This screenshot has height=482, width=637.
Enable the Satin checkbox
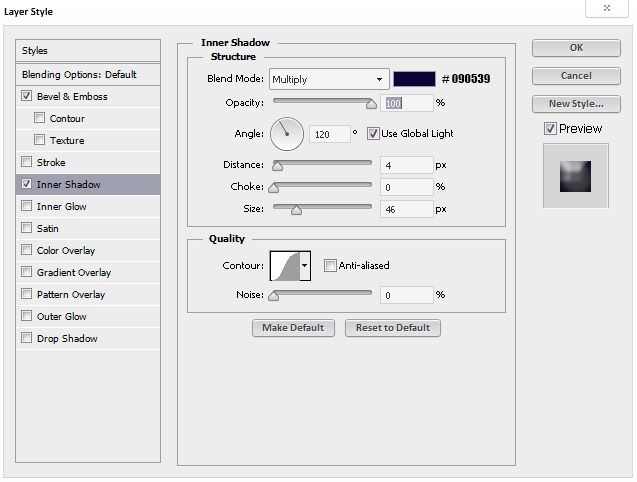[26, 228]
